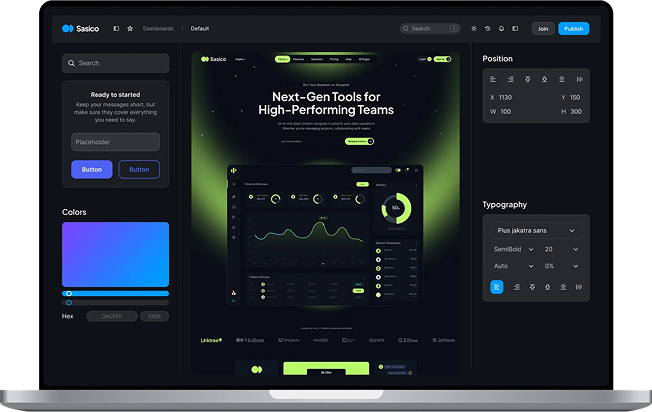
Task: Click the Publish button
Action: point(573,29)
